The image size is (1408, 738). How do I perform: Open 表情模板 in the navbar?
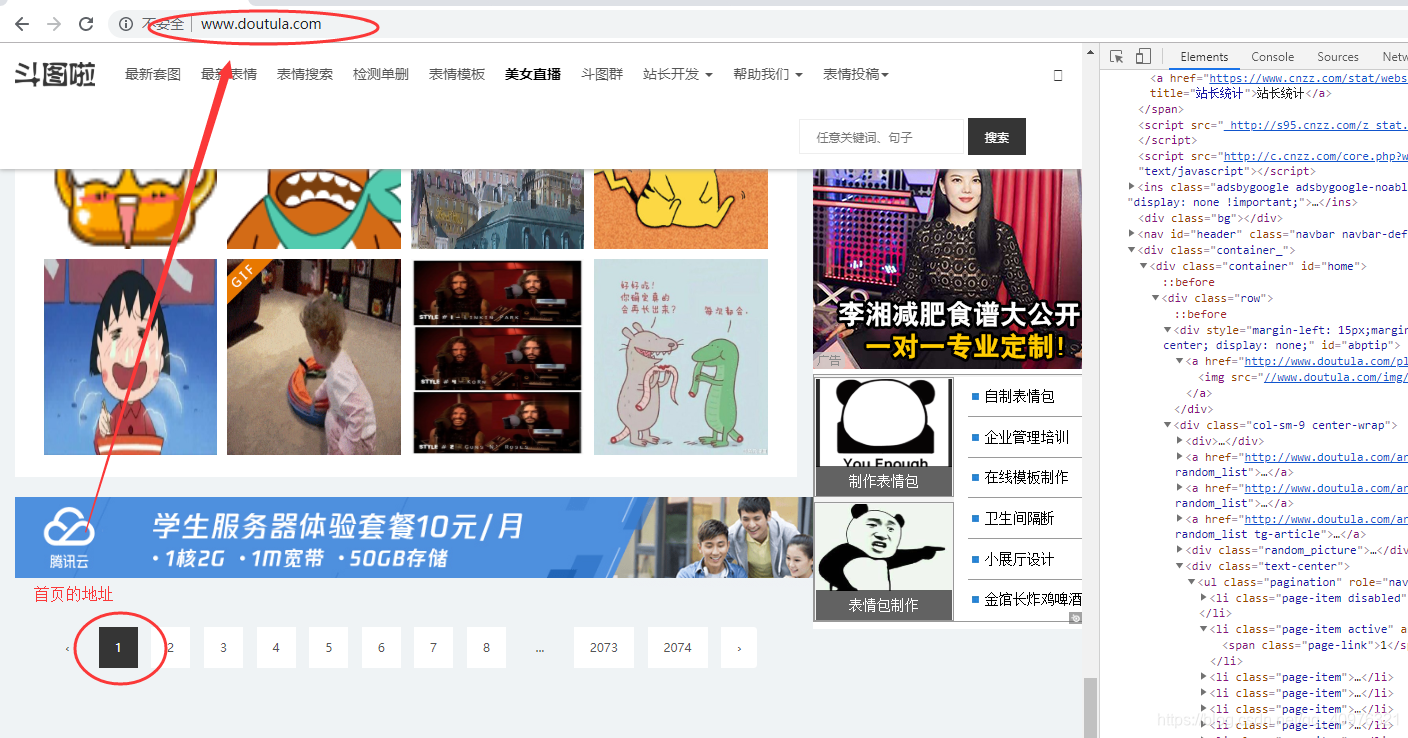[x=457, y=74]
